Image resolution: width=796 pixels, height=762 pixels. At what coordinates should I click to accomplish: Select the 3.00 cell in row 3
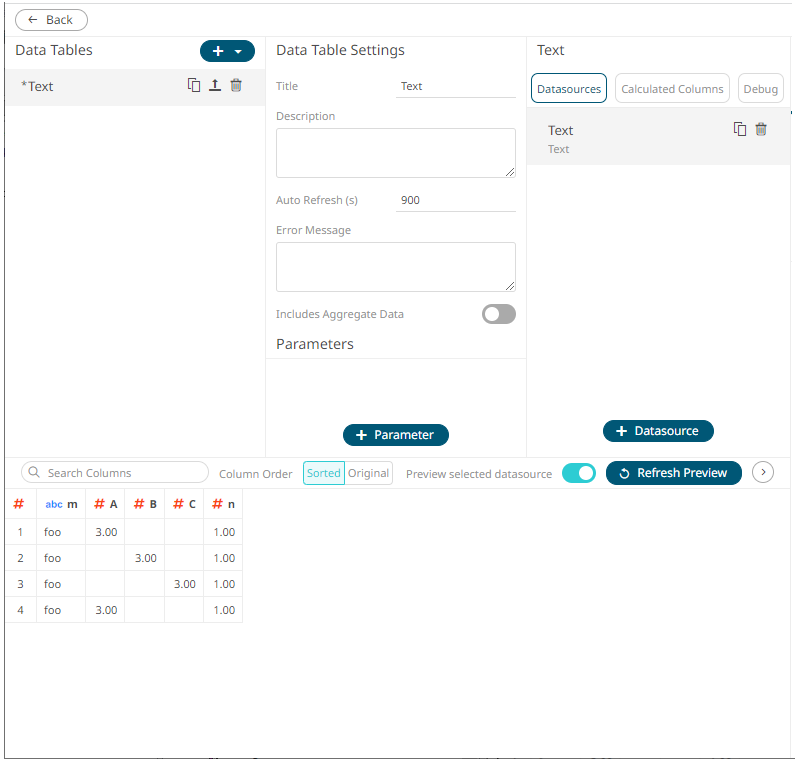tap(184, 584)
